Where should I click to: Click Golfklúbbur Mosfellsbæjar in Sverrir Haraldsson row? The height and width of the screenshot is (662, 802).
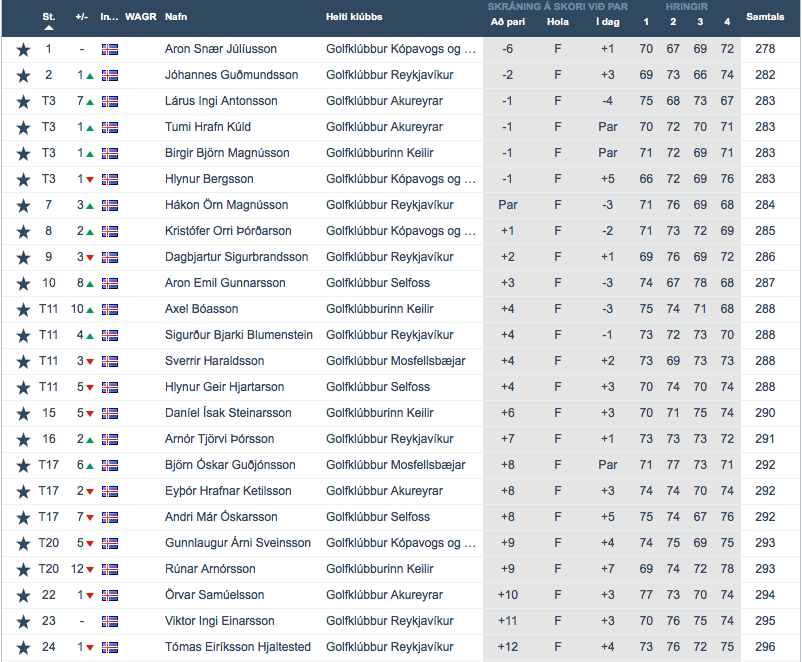coord(396,361)
